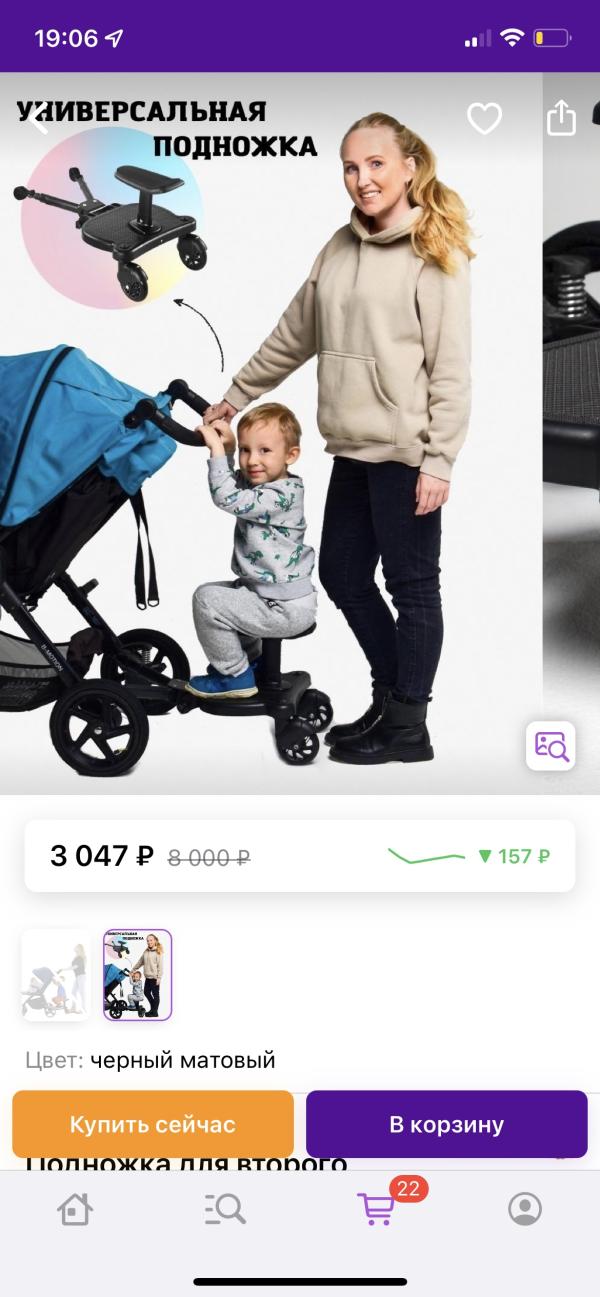Open the profile tab icon
This screenshot has width=600, height=1297.
coord(525,1210)
